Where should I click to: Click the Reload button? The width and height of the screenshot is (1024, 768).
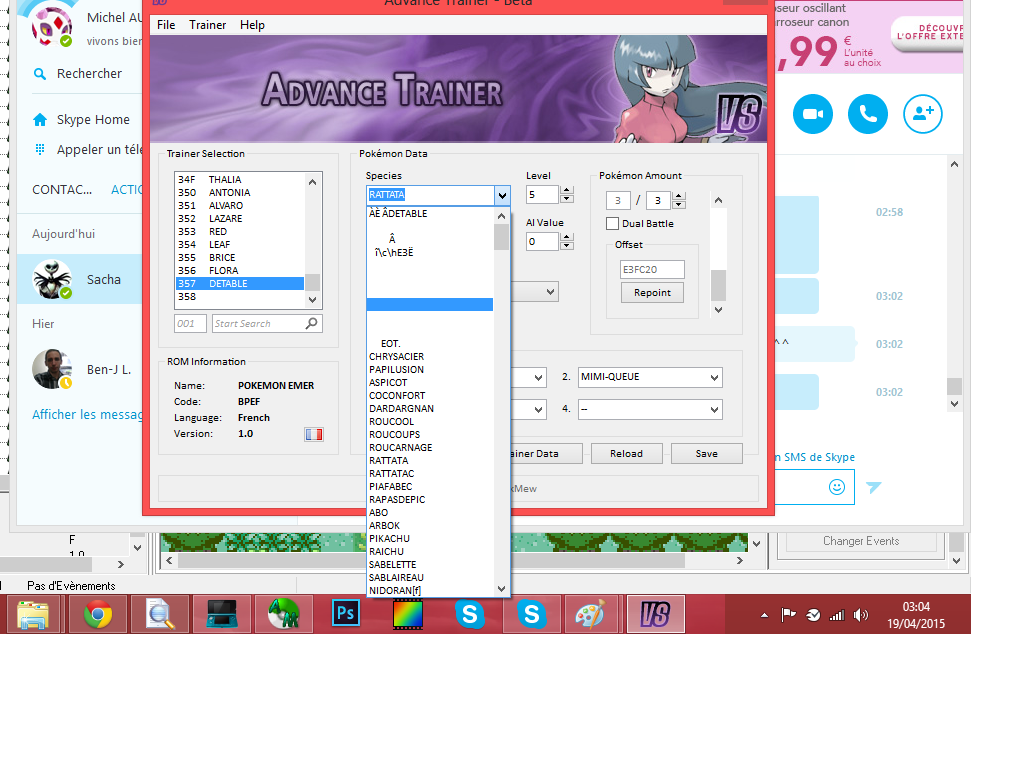pos(626,453)
